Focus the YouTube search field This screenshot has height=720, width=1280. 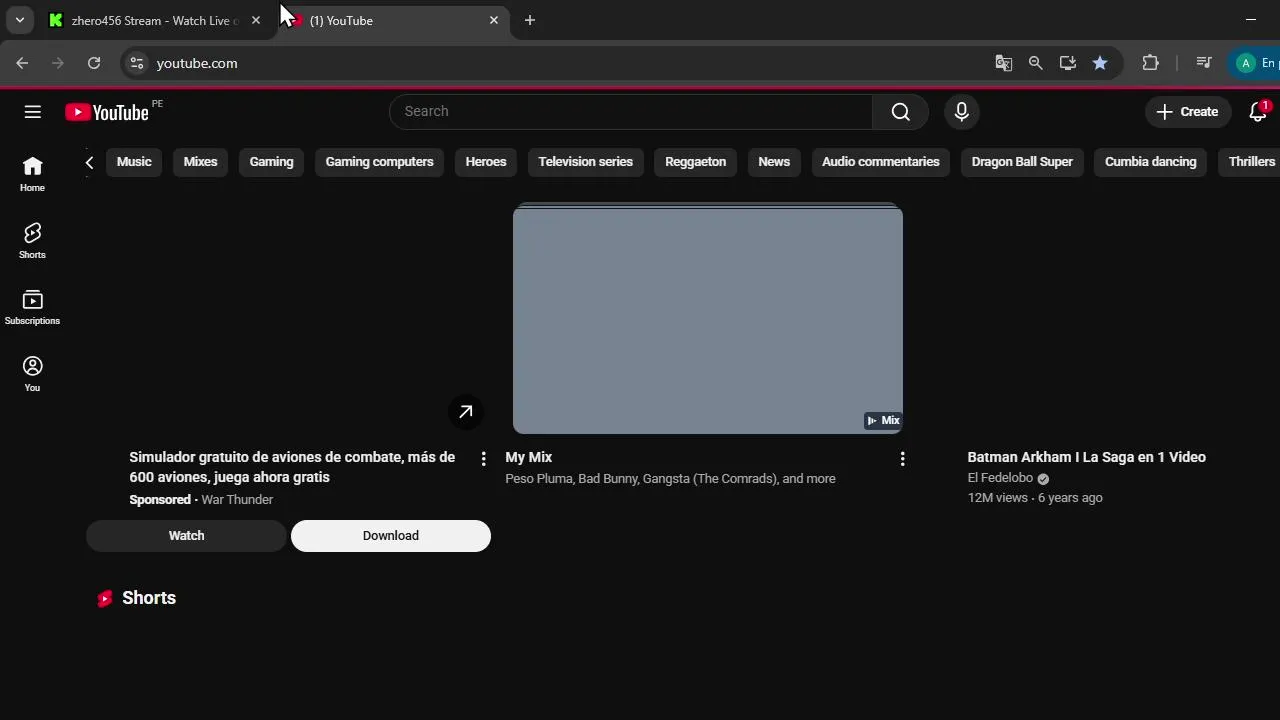(631, 112)
